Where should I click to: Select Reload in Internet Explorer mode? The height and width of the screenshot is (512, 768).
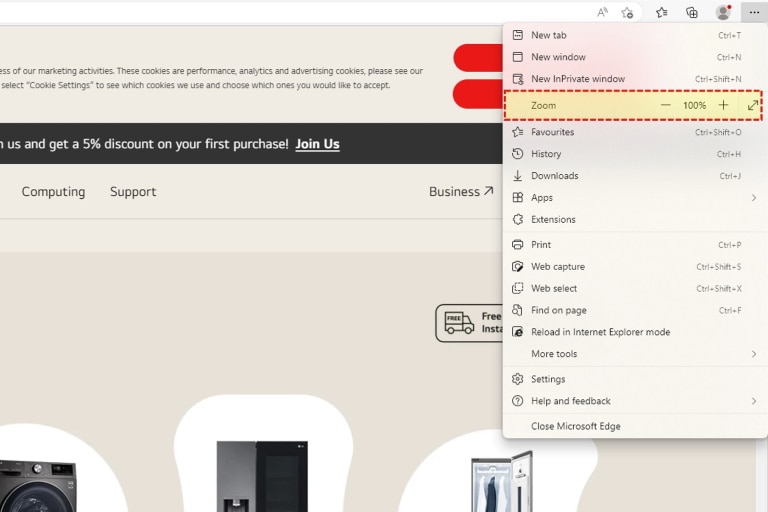coord(600,332)
